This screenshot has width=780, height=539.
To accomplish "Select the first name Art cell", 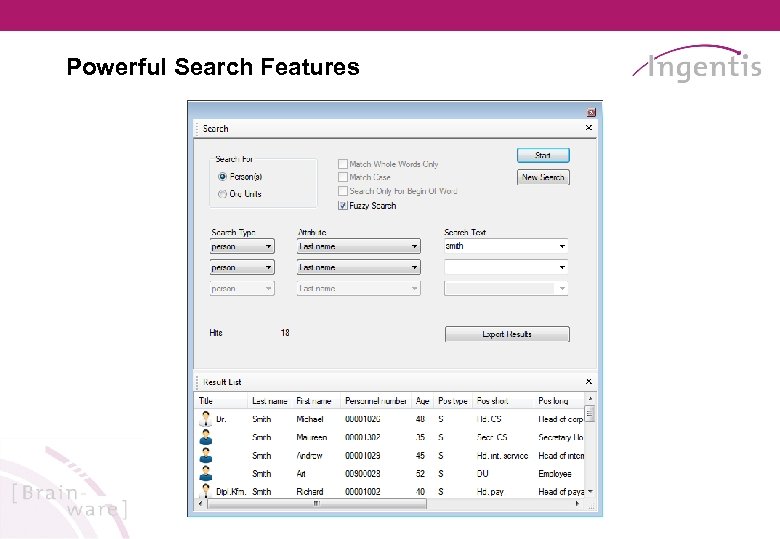I will click(x=301, y=474).
